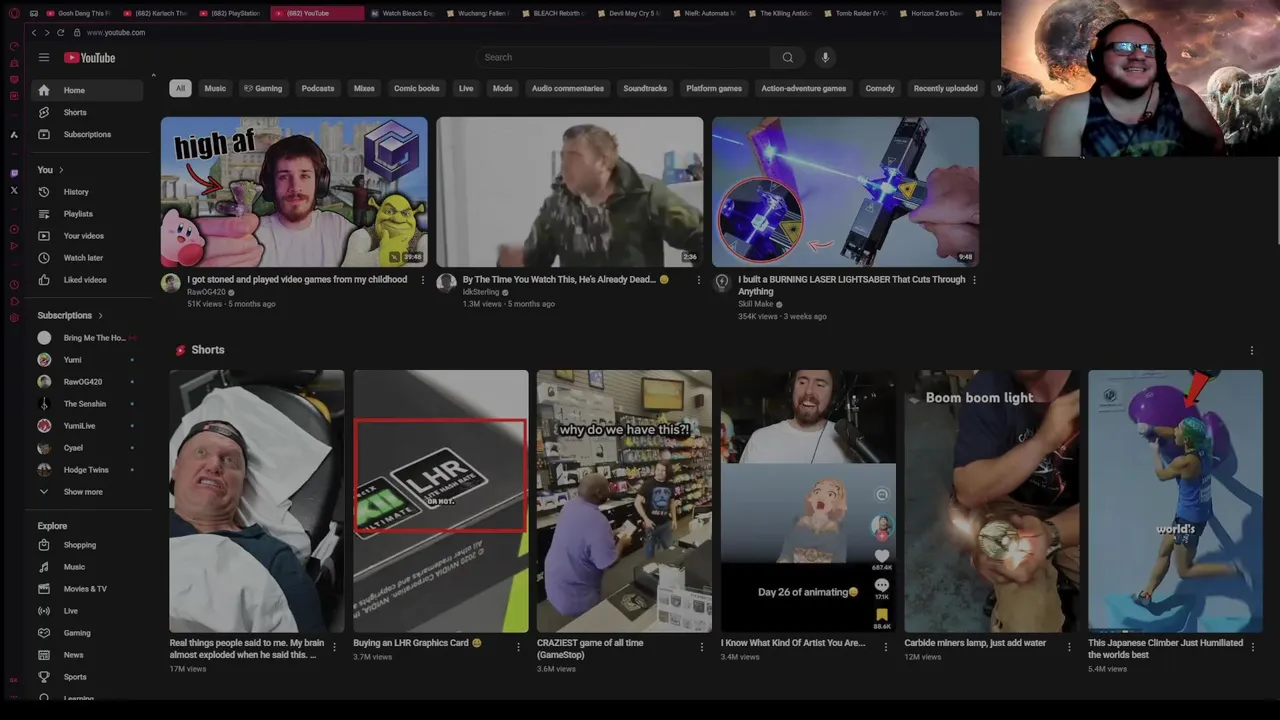Open options for the CRAZIEST game GameStop short
Image resolution: width=1280 pixels, height=720 pixels.
point(701,647)
